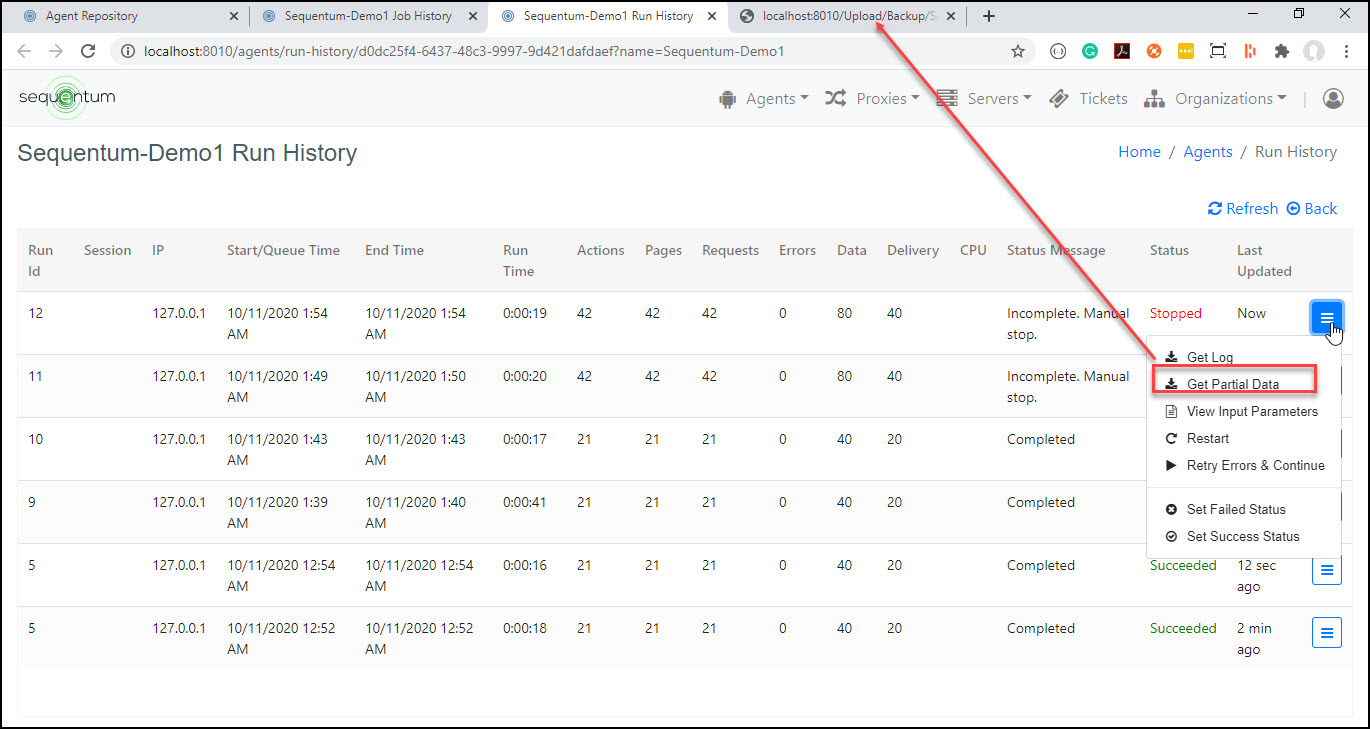Bookmark this page with star icon

pyautogui.click(x=1018, y=51)
